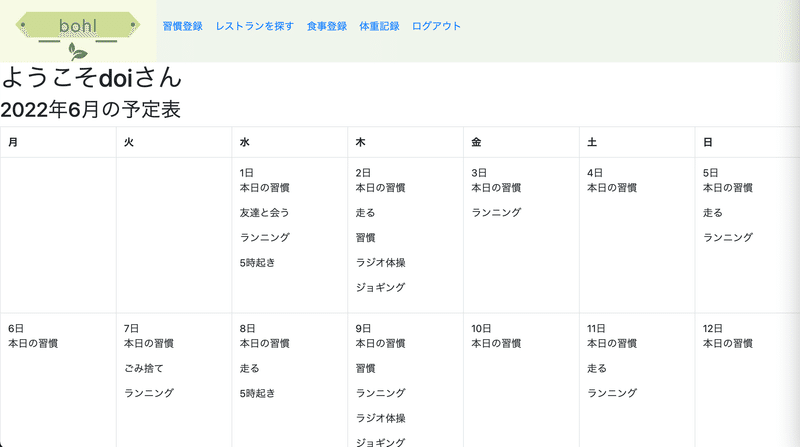The width and height of the screenshot is (800, 447).
Task: Click 5時起き in the 8日 cell
Action: [257, 393]
